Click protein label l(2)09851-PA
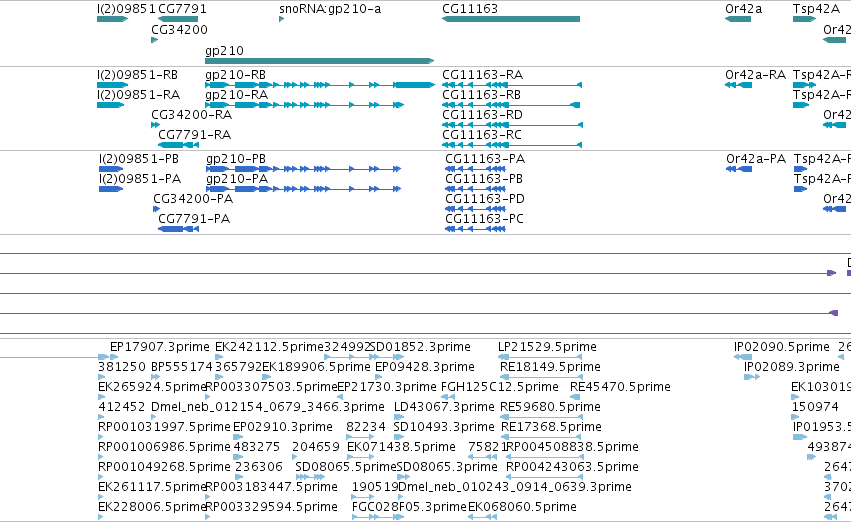The width and height of the screenshot is (851, 522). coord(140,179)
